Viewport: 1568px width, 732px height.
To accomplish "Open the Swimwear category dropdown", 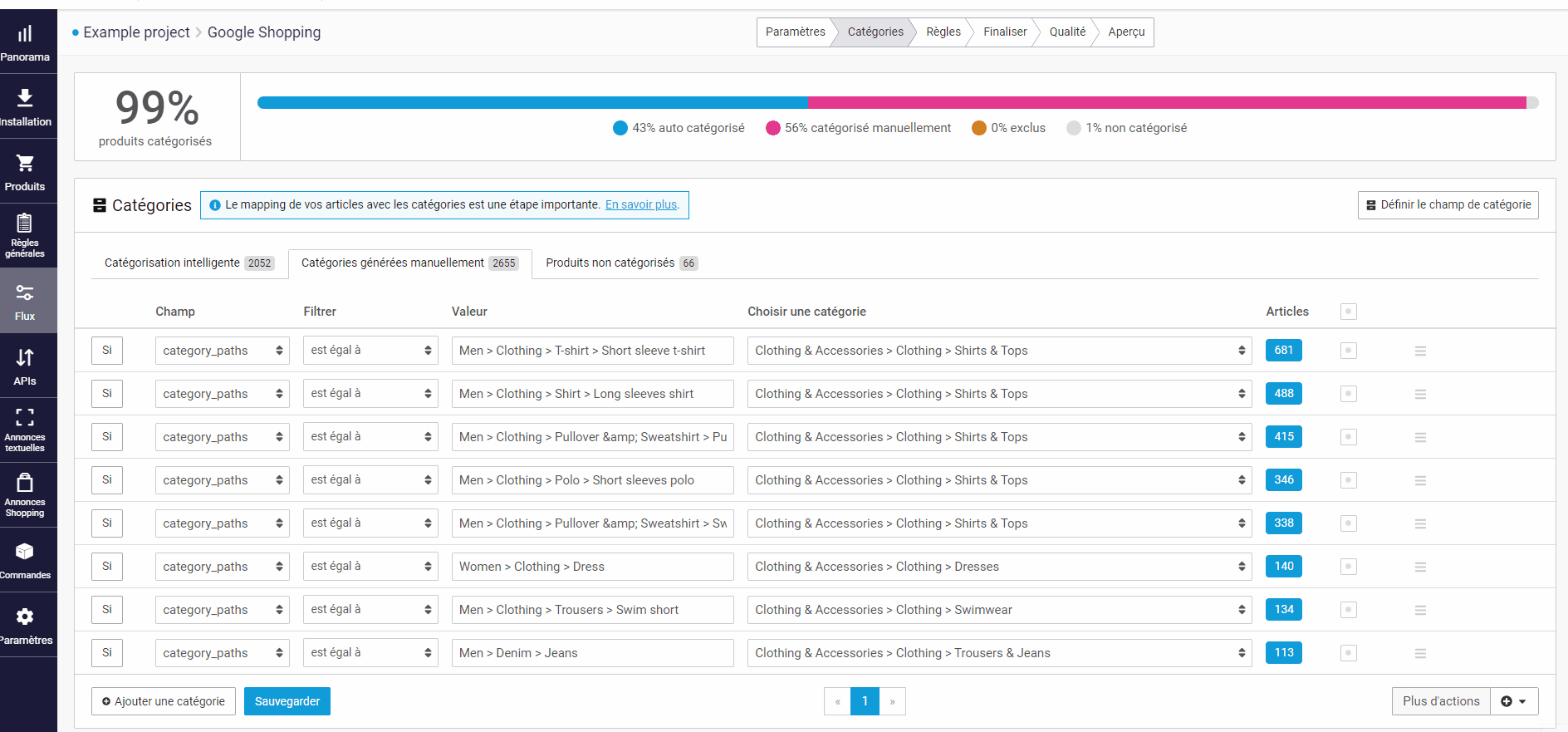I will pos(999,610).
